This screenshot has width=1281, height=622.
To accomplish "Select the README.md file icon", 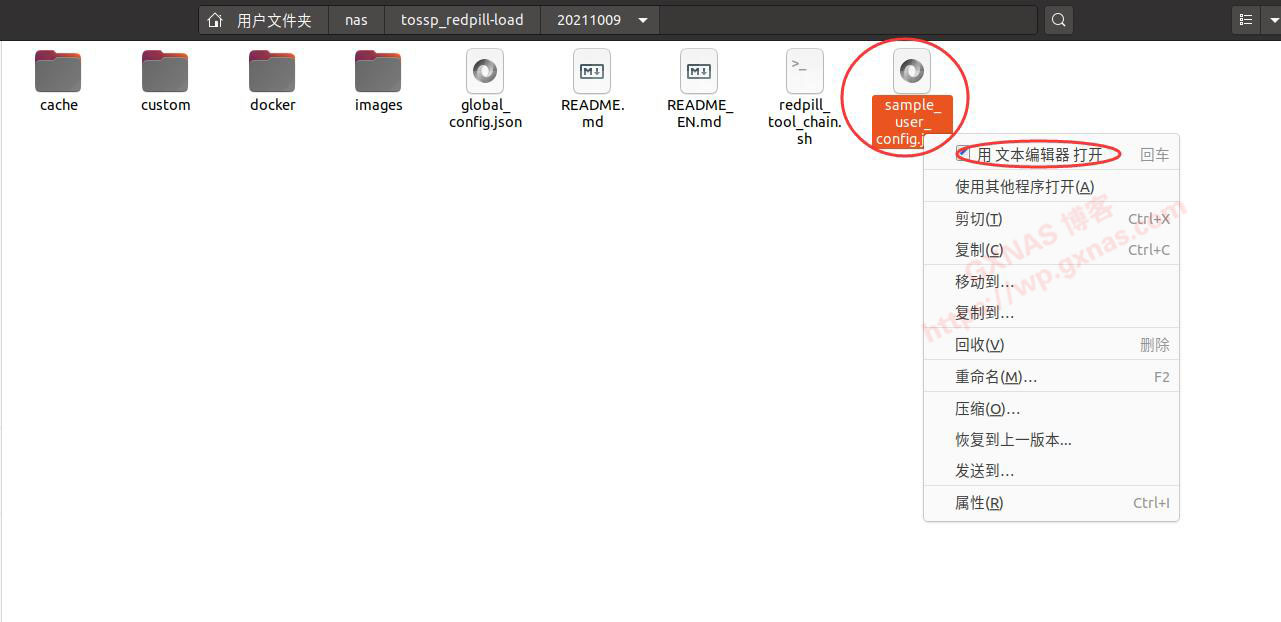I will pos(592,72).
